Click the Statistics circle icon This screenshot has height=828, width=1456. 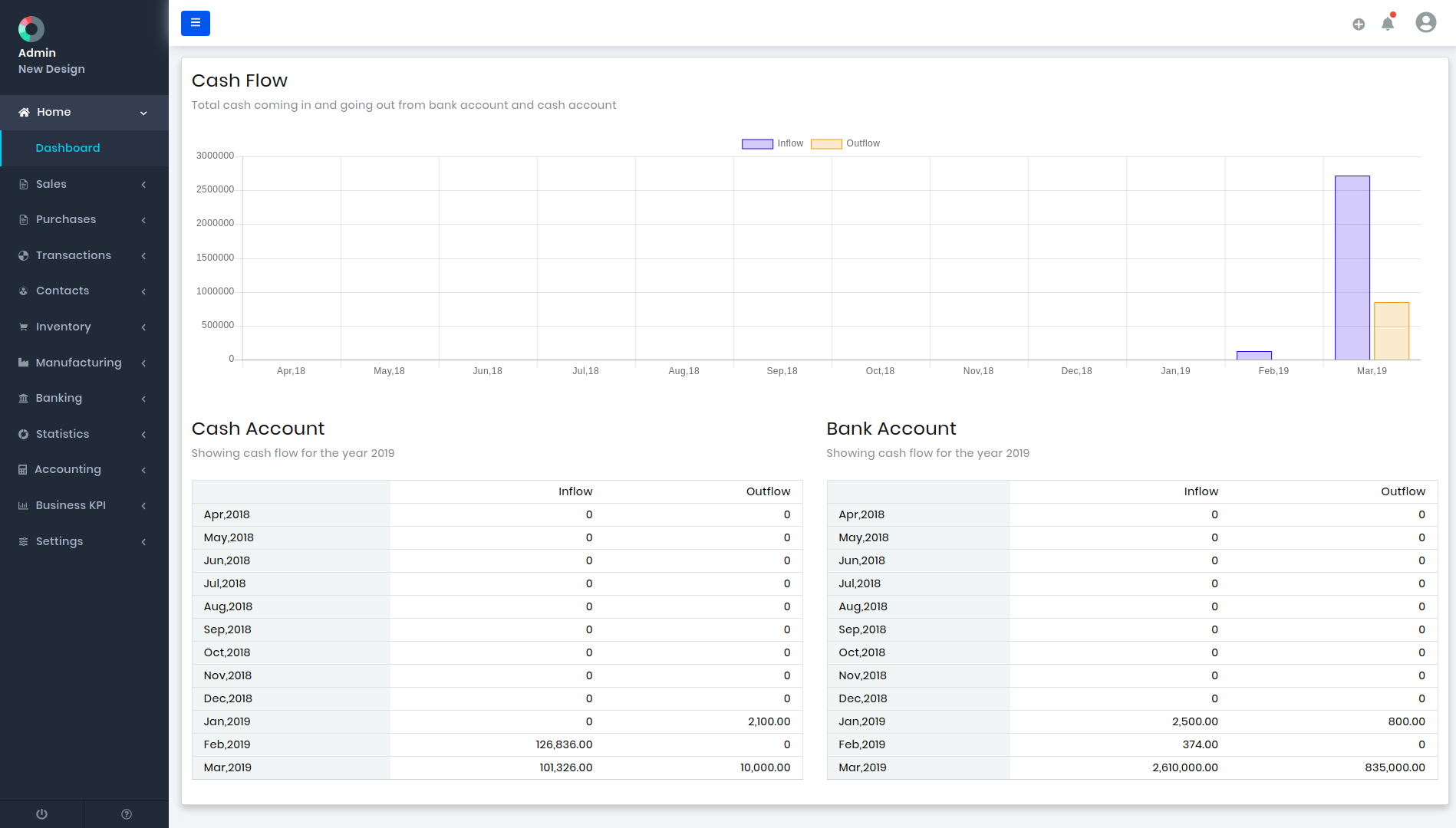tap(23, 435)
